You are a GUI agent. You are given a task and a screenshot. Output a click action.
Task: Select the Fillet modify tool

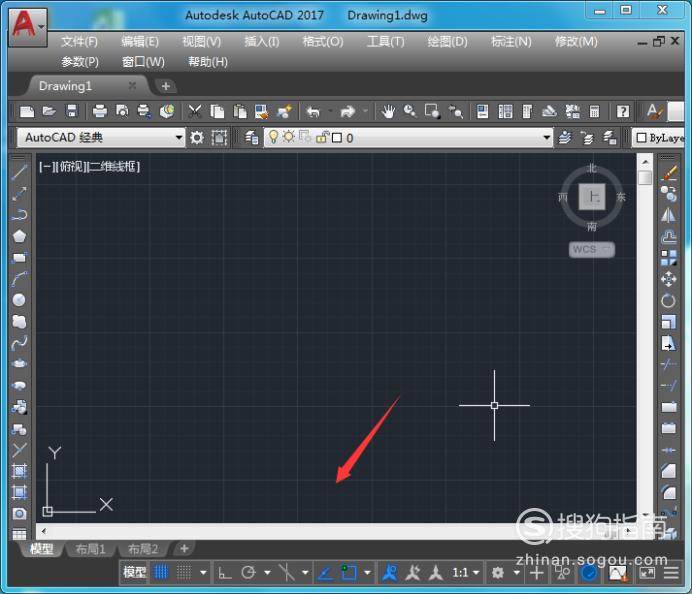669,492
